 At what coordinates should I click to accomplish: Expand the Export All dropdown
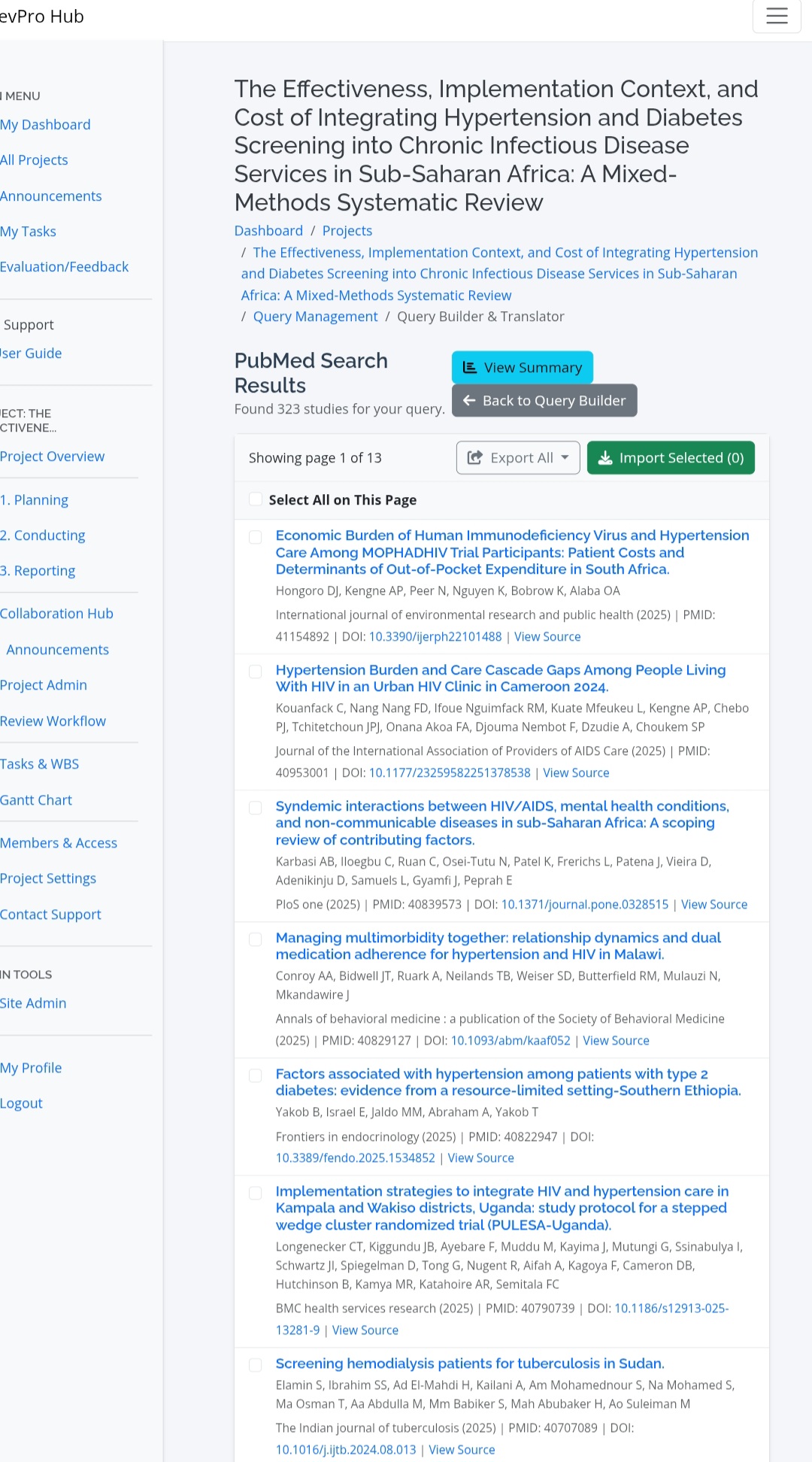565,458
